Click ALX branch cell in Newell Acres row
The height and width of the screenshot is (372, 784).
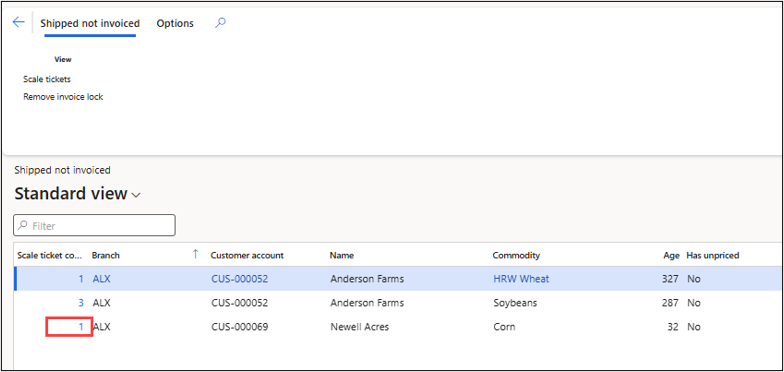coord(102,326)
